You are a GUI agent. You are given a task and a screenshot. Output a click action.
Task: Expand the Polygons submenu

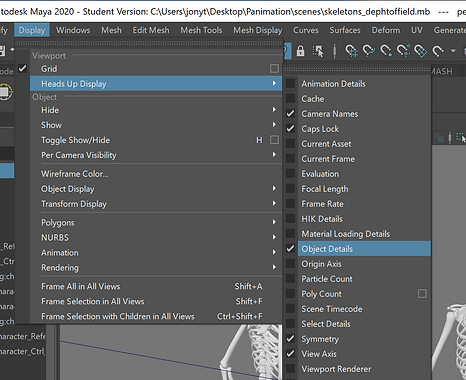coord(156,222)
